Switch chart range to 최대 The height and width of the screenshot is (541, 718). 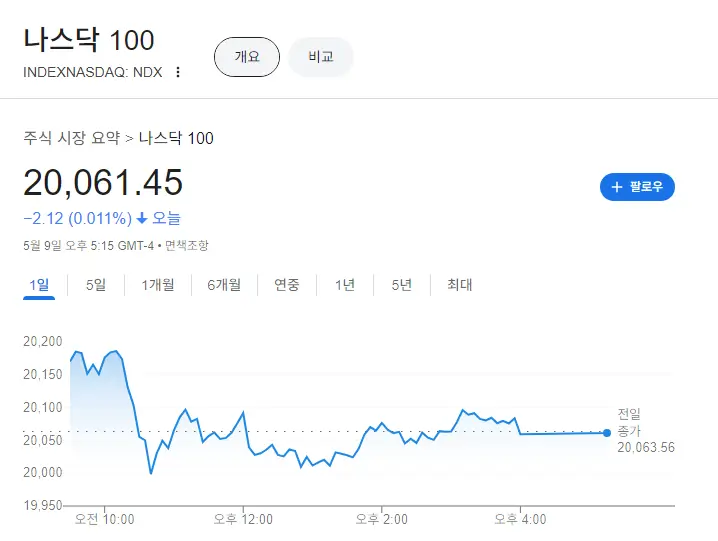click(x=460, y=285)
